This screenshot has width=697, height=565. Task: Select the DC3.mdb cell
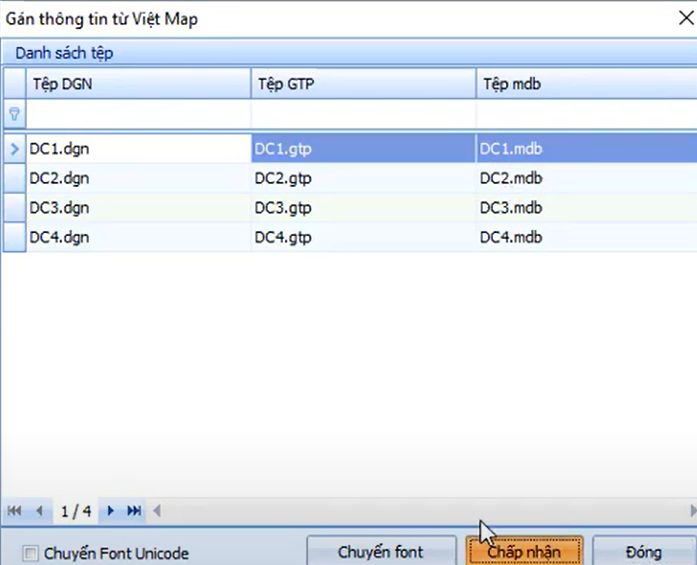tap(586, 208)
